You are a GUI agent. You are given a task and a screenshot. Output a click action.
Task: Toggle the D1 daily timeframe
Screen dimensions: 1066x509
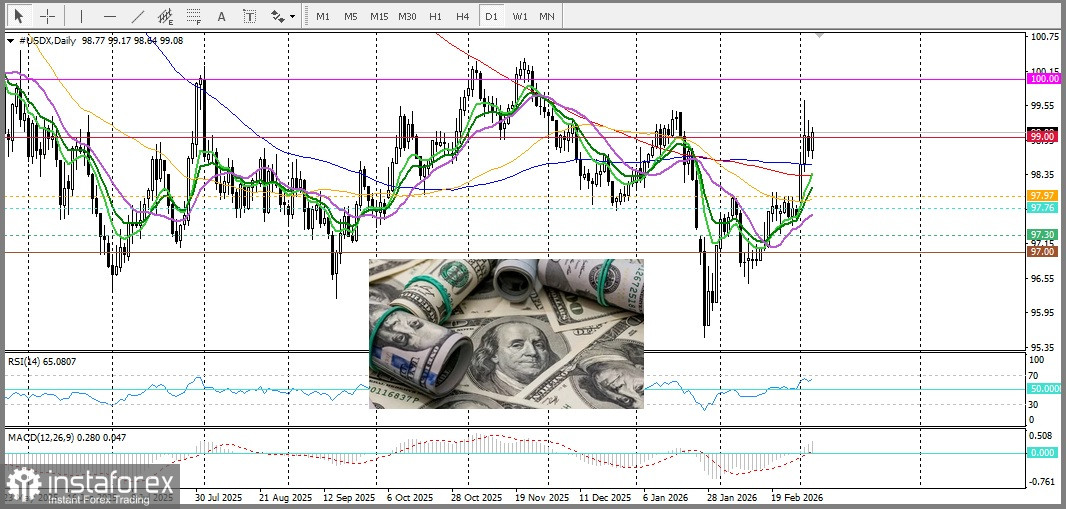pos(490,17)
